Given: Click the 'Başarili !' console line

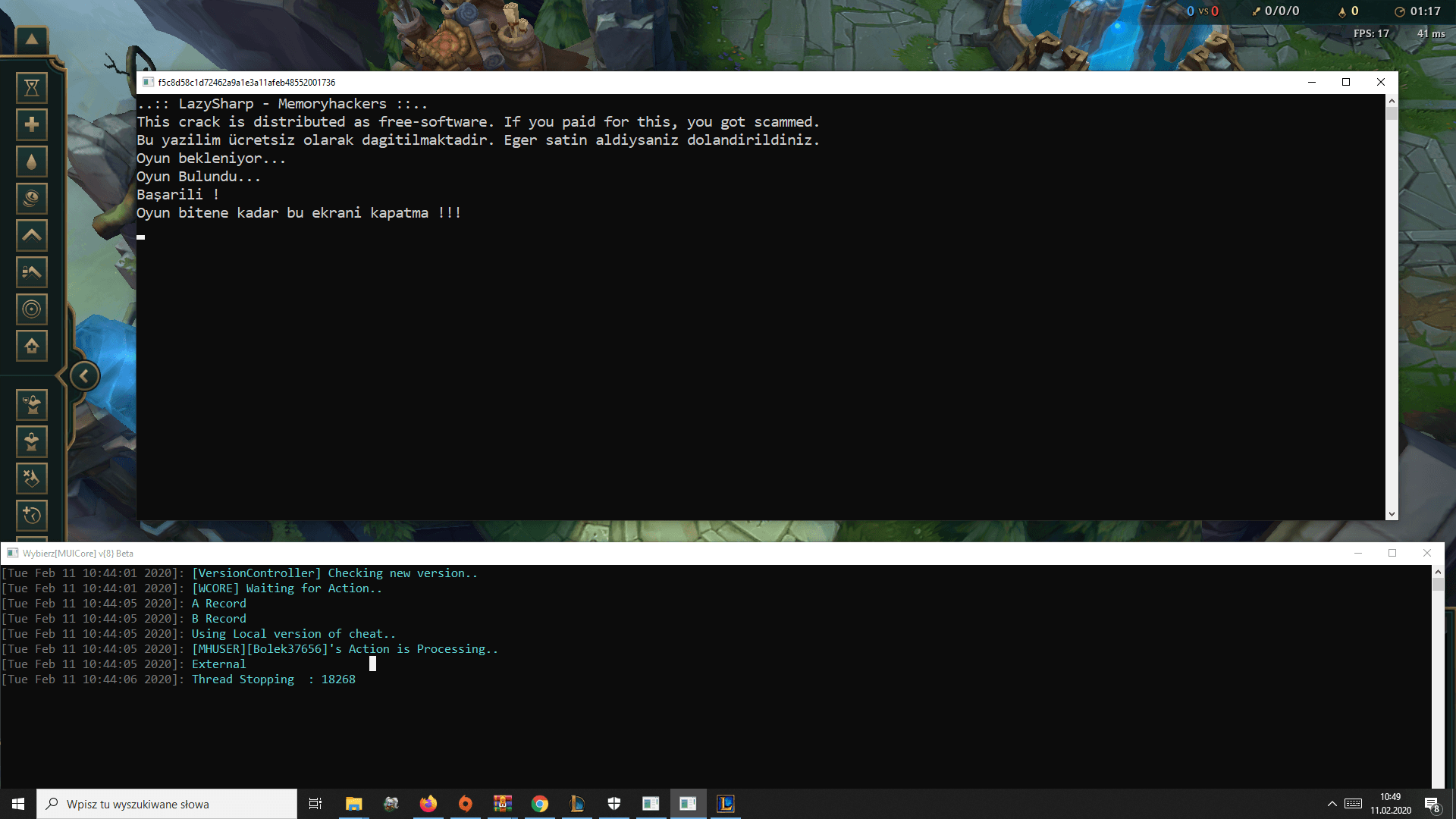Looking at the screenshot, I should coord(177,195).
